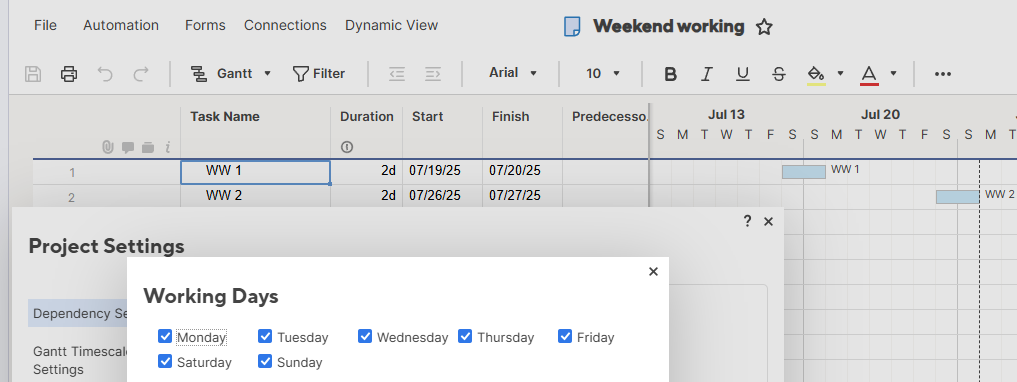Open the Dynamic View menu
The width and height of the screenshot is (1017, 382).
391,25
